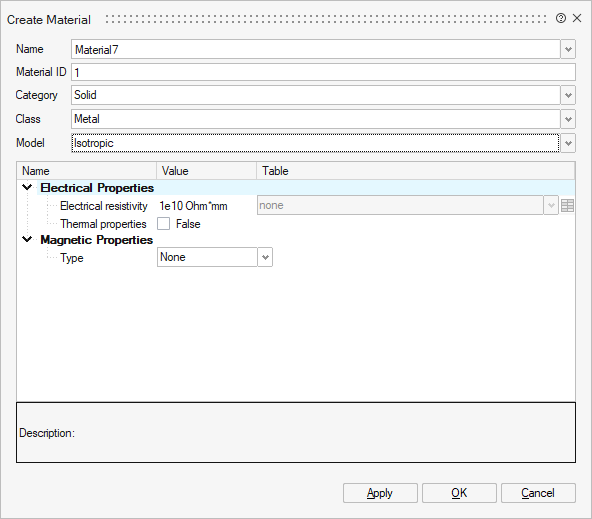Confirm with the OK button
This screenshot has width=592, height=519.
tap(459, 493)
